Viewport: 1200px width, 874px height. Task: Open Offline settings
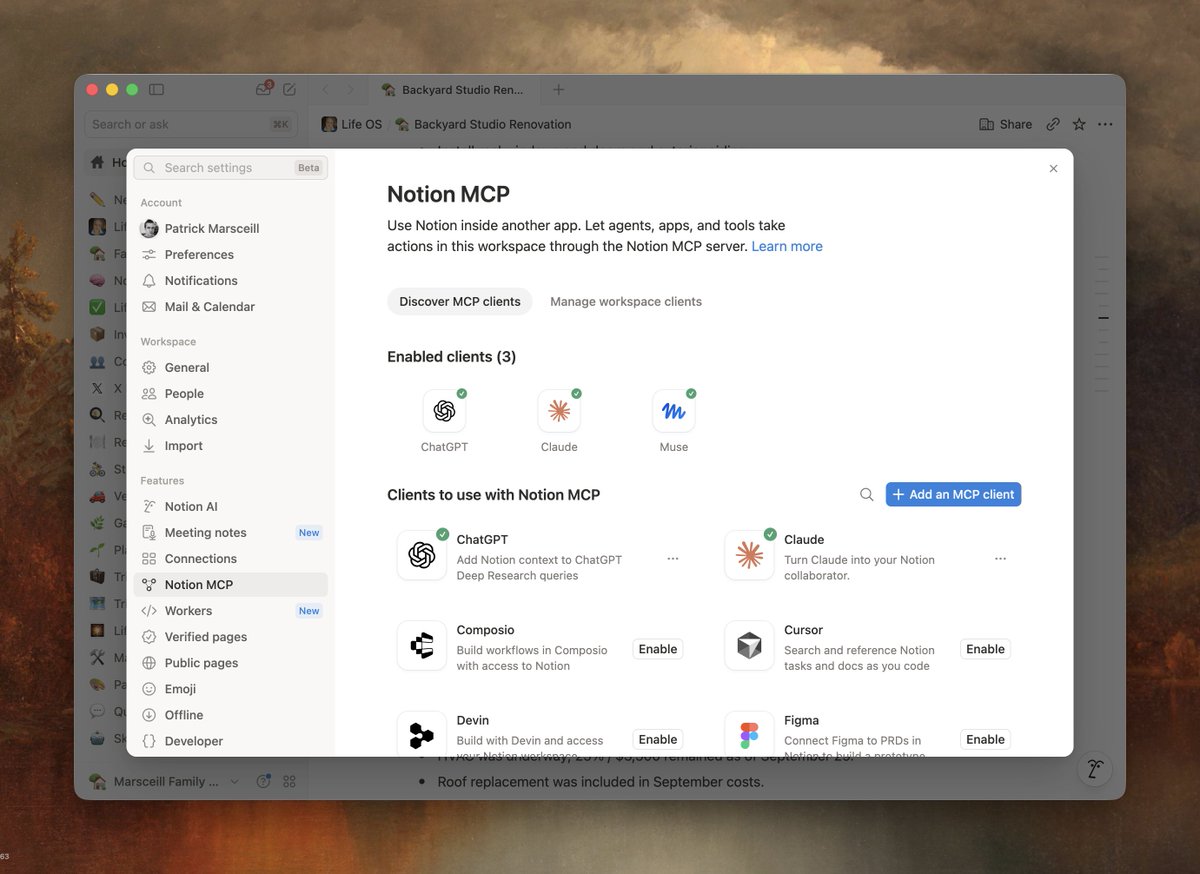pyautogui.click(x=231, y=714)
